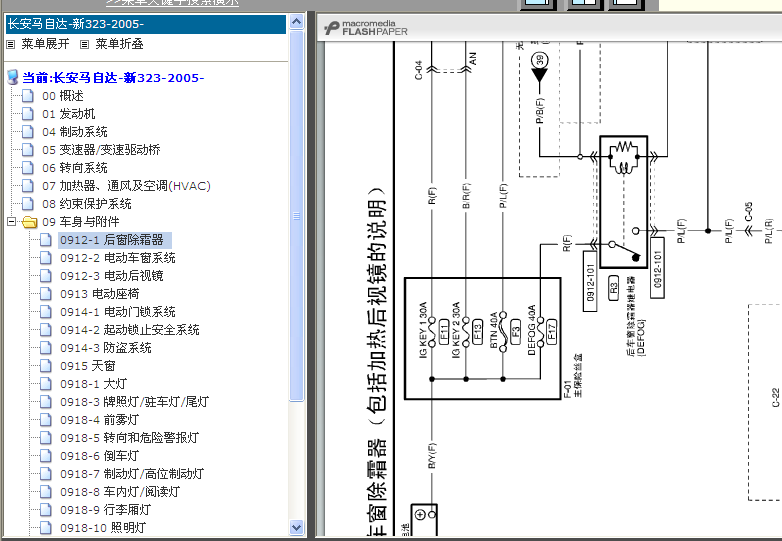Open 0914-2 起动锁止安全系统 diagram
Image resolution: width=782 pixels, height=541 pixels.
[x=130, y=330]
